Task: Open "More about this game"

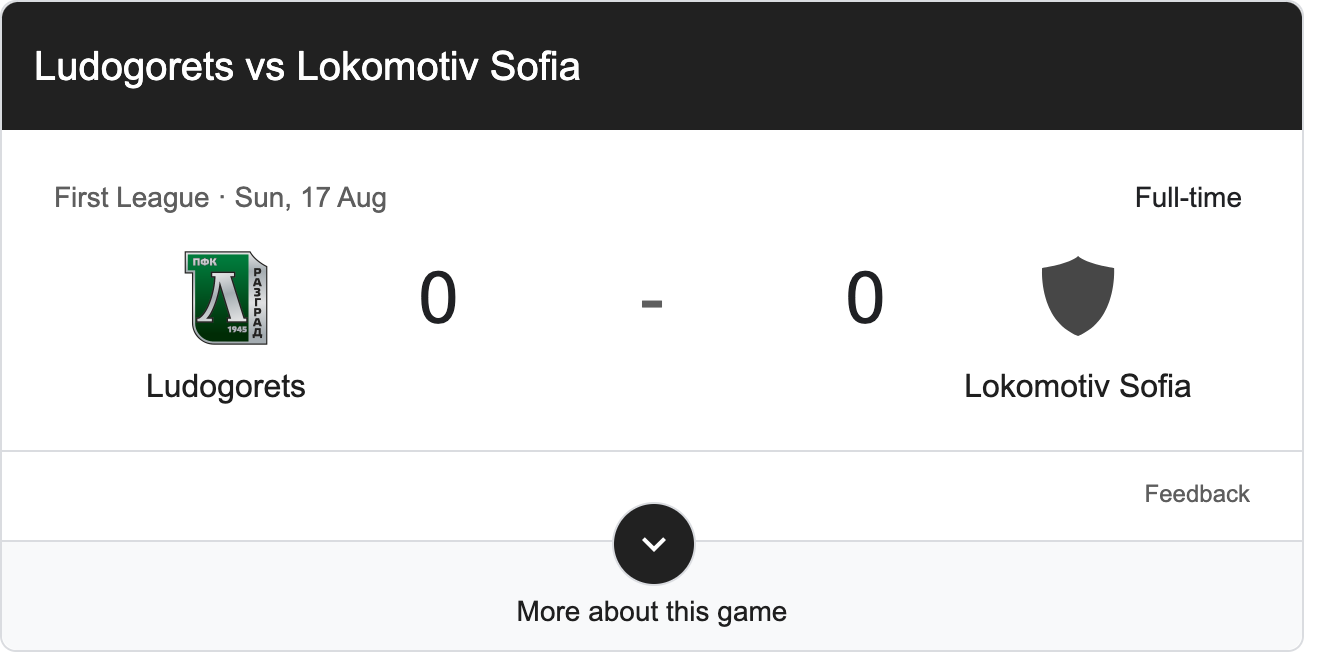Action: pyautogui.click(x=651, y=611)
